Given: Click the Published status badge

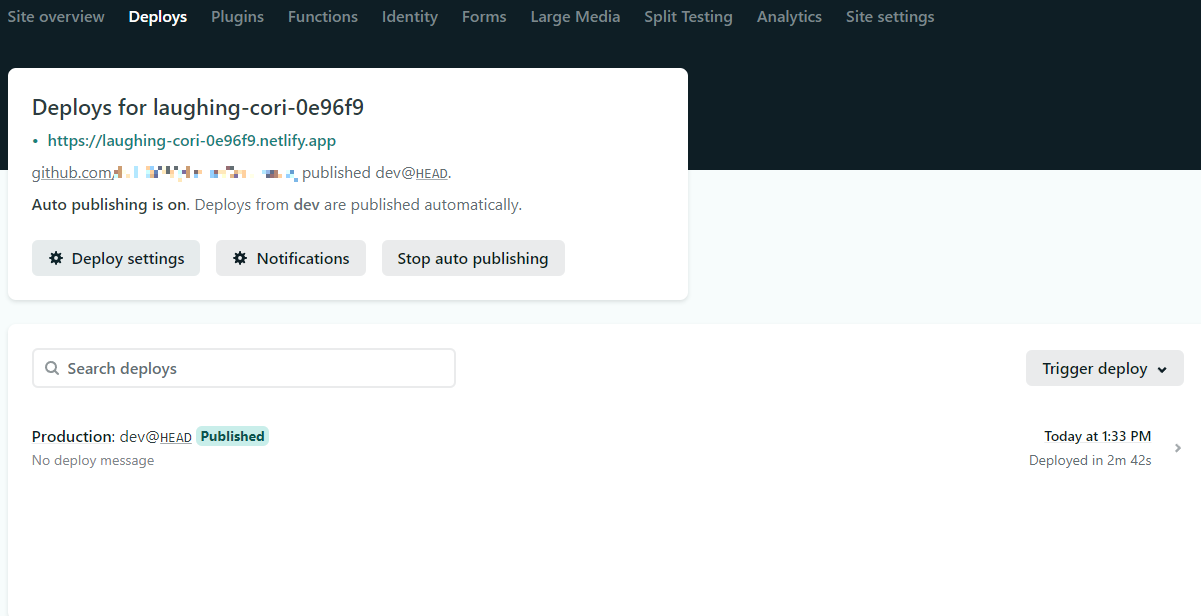Looking at the screenshot, I should (x=233, y=436).
